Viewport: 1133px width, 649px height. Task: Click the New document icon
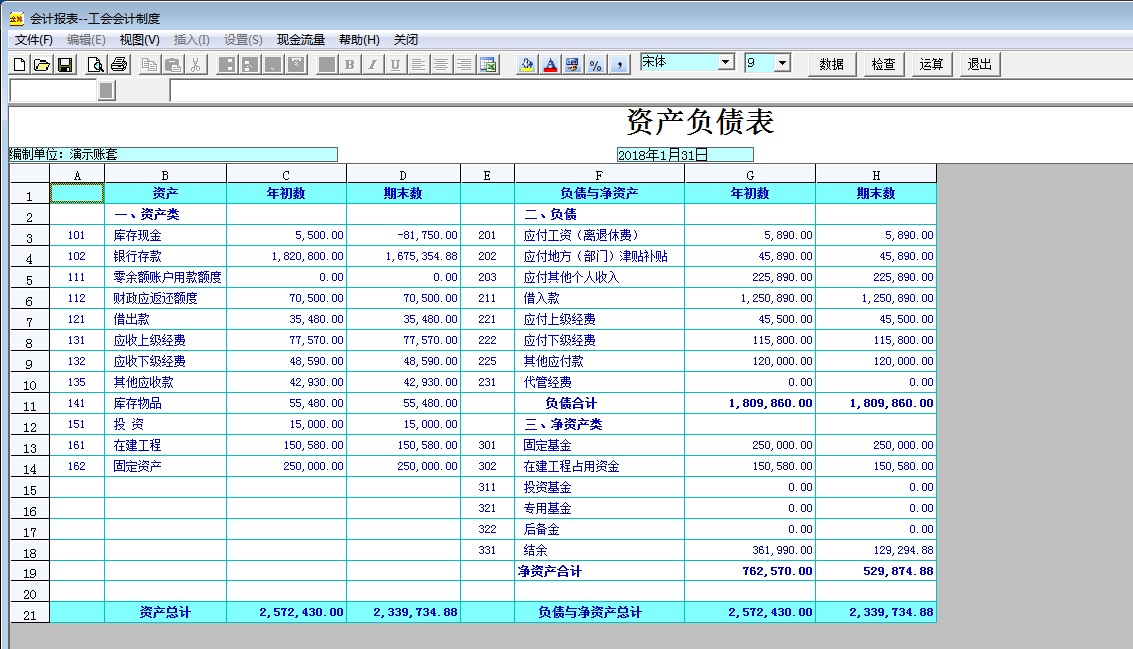coord(20,64)
